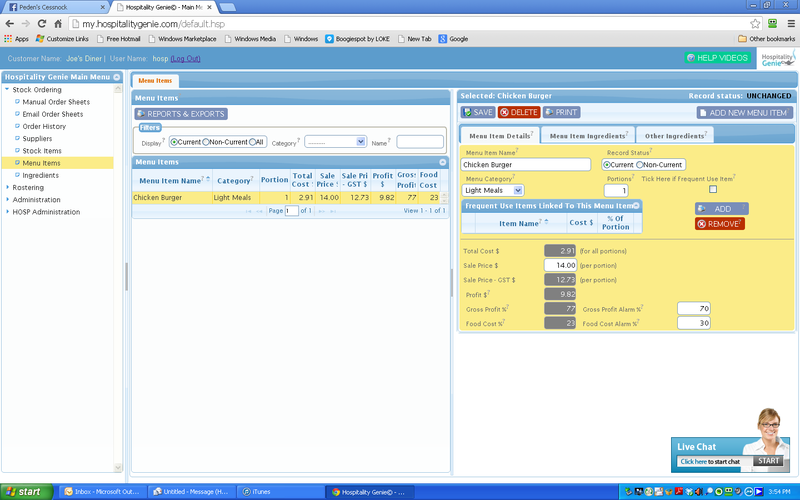Image resolution: width=800 pixels, height=500 pixels.
Task: Open the Menu Category dropdown
Action: click(493, 190)
